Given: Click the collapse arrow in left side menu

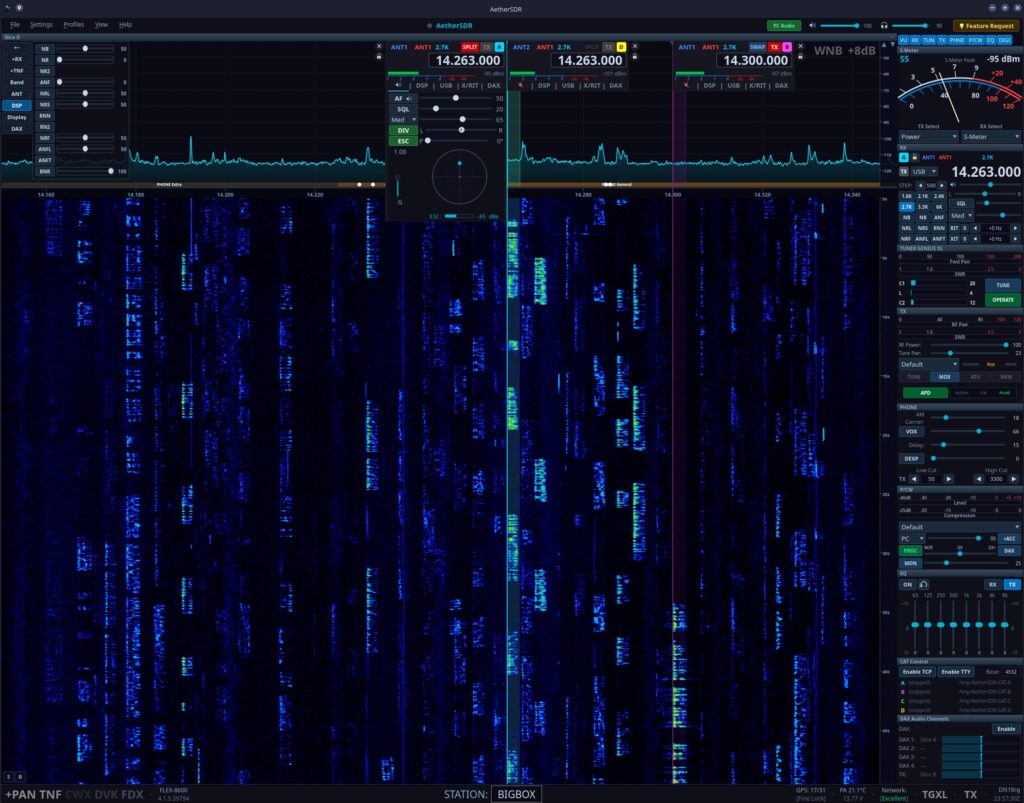Looking at the screenshot, I should coord(17,48).
